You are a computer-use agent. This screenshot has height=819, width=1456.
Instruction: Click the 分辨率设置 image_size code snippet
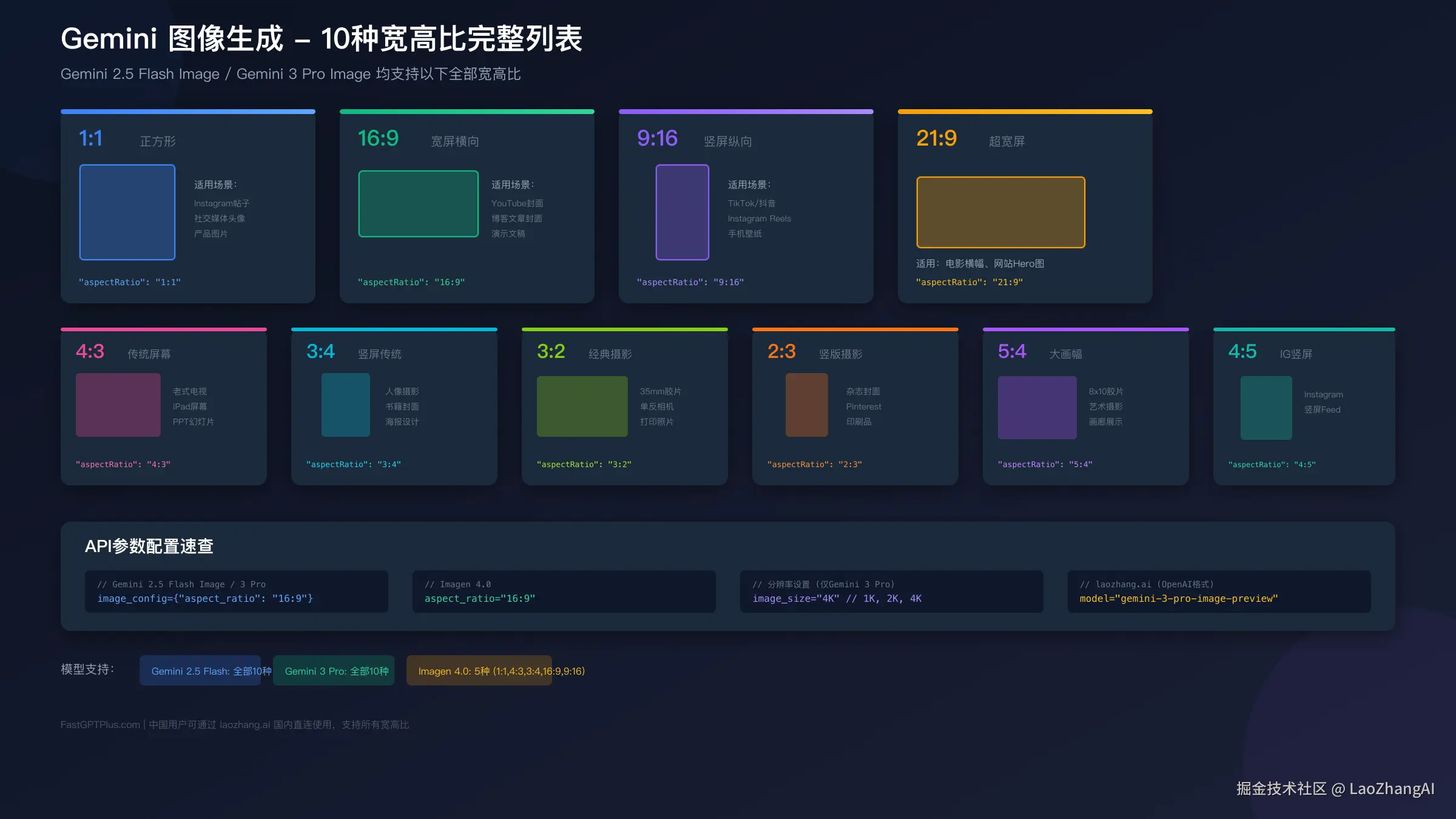pyautogui.click(x=891, y=591)
